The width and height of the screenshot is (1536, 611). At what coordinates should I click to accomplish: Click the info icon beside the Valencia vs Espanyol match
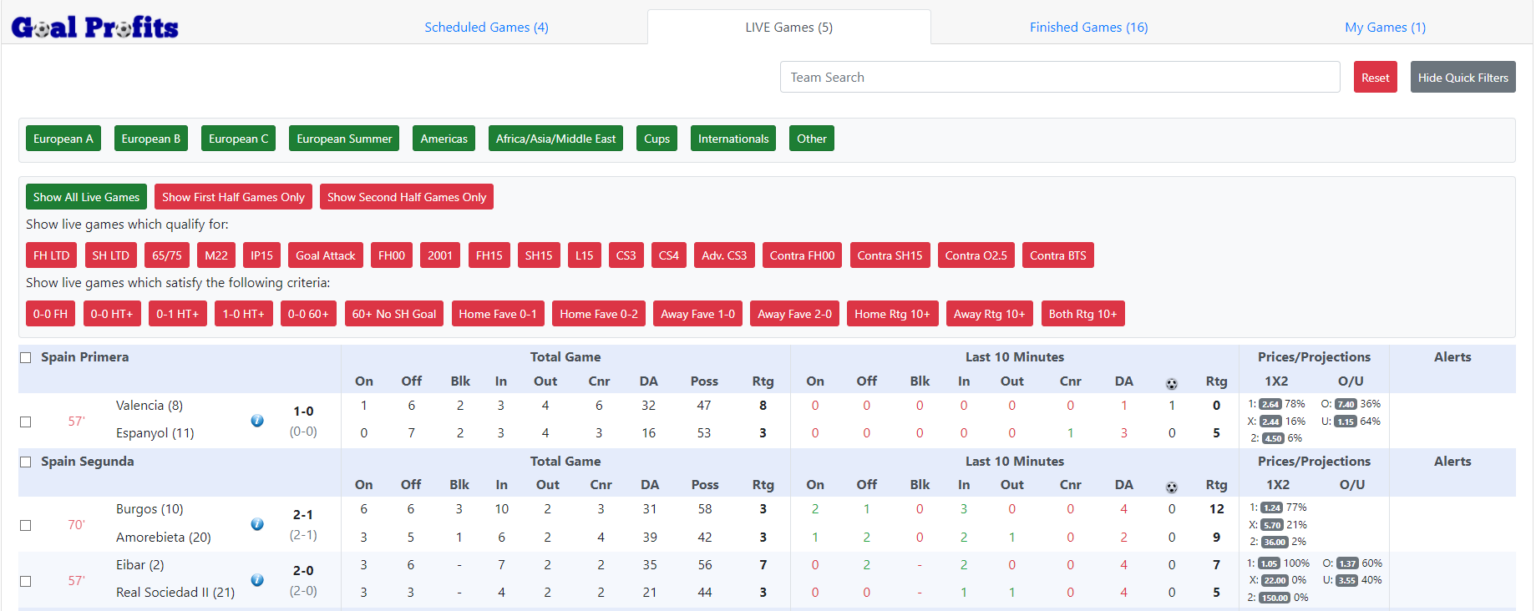click(257, 421)
